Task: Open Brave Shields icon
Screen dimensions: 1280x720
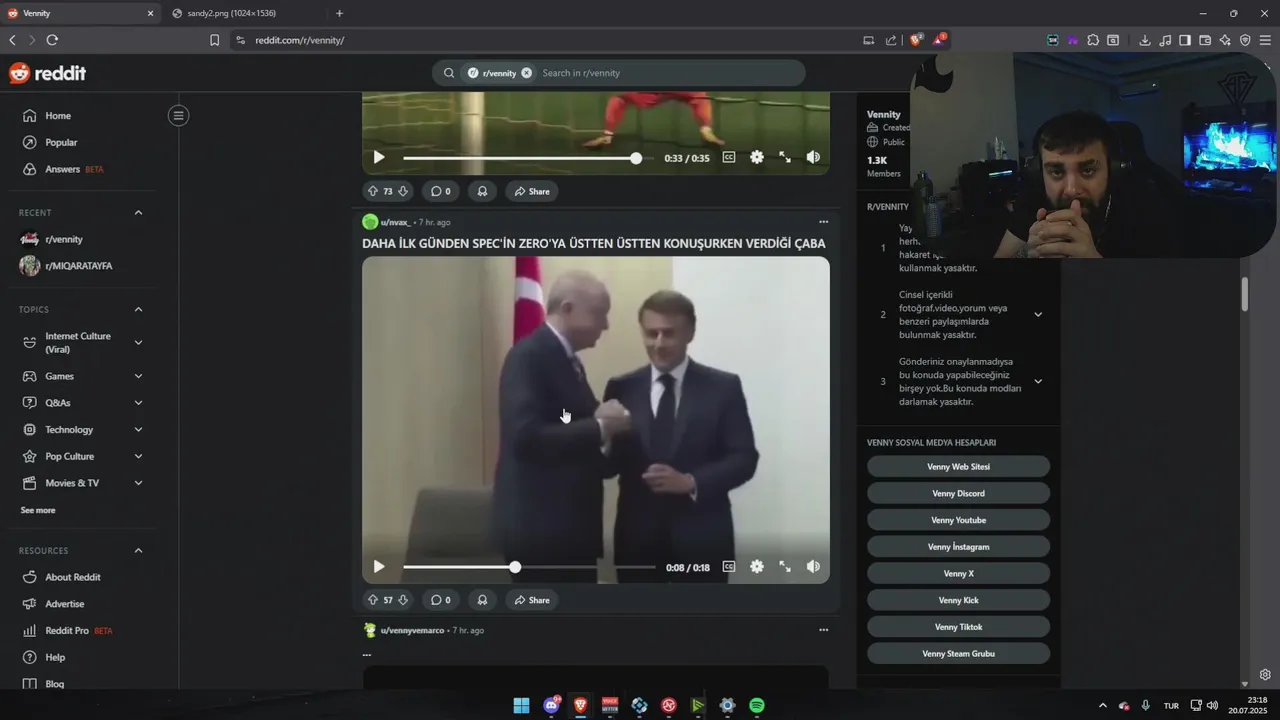Action: pos(915,40)
